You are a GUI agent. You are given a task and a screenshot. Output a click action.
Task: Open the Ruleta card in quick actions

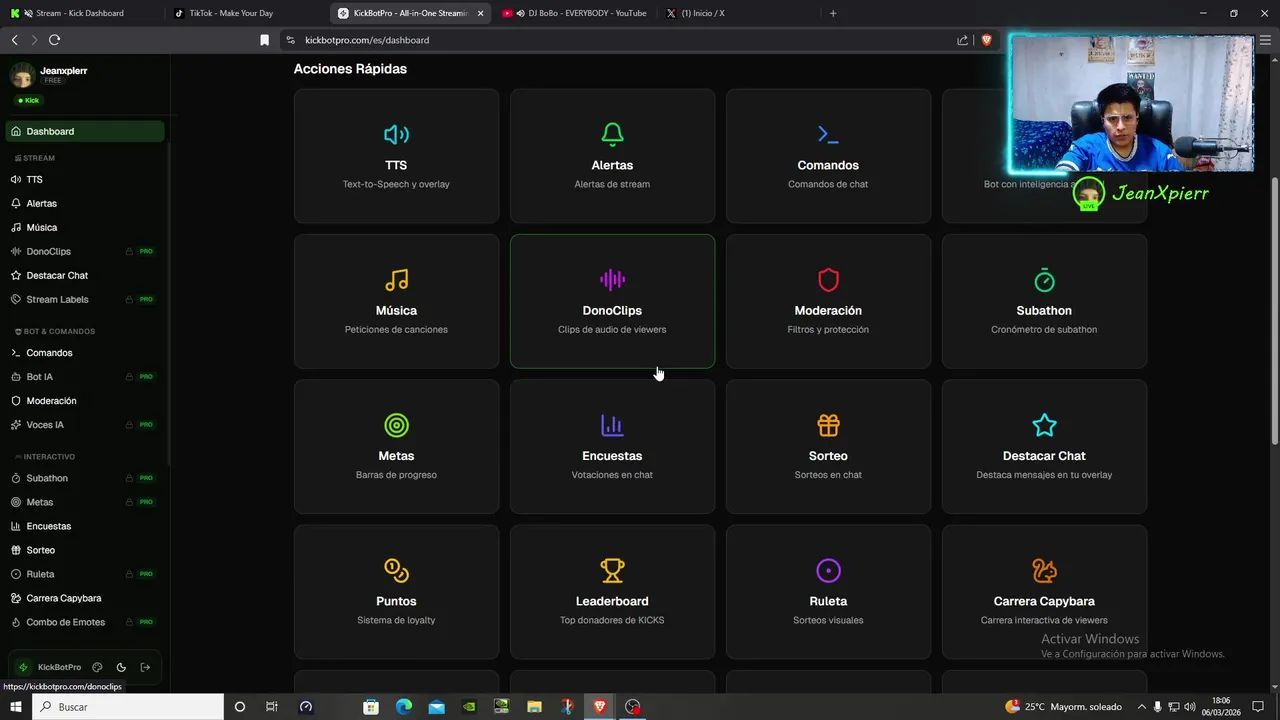pos(828,592)
